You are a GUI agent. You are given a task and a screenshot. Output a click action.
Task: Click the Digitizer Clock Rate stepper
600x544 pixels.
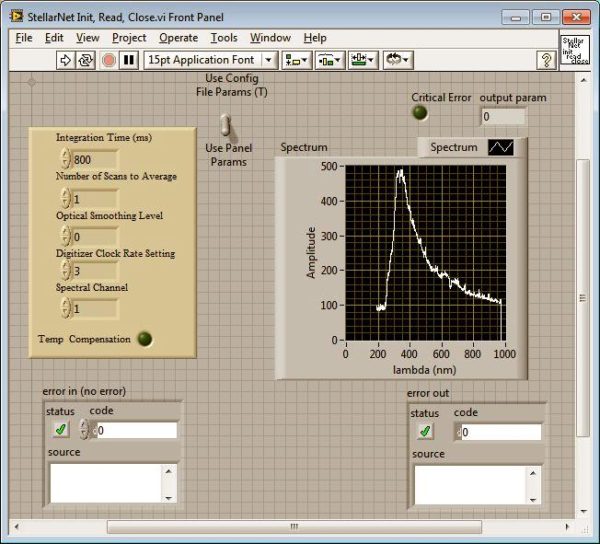coord(66,270)
